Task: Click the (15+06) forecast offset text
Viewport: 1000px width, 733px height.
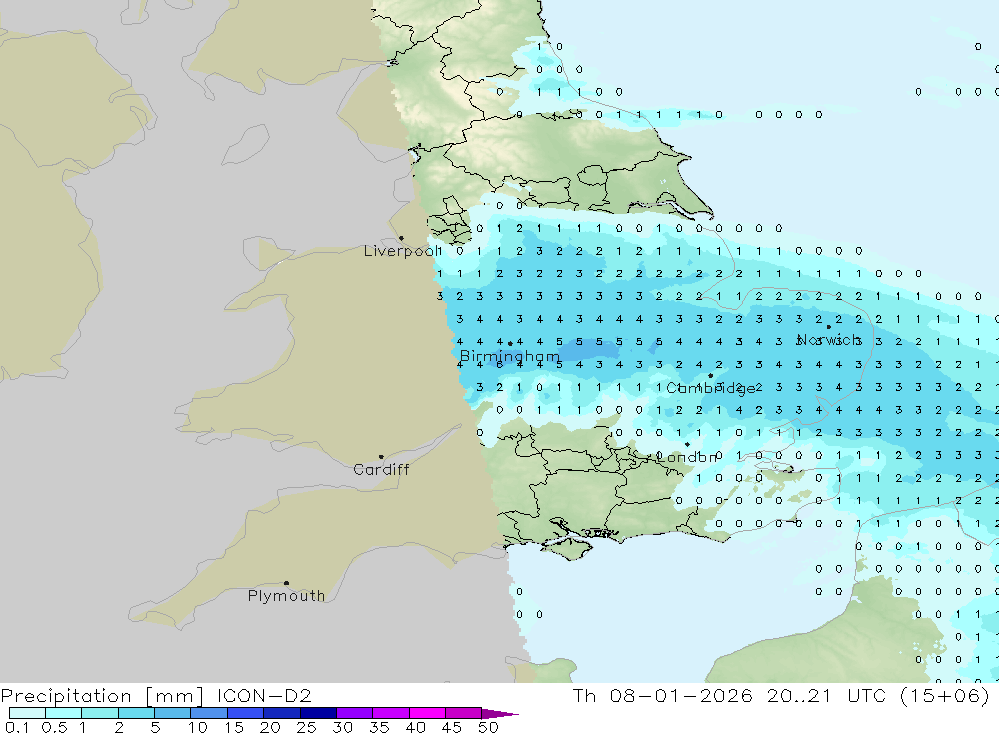Action: [945, 695]
